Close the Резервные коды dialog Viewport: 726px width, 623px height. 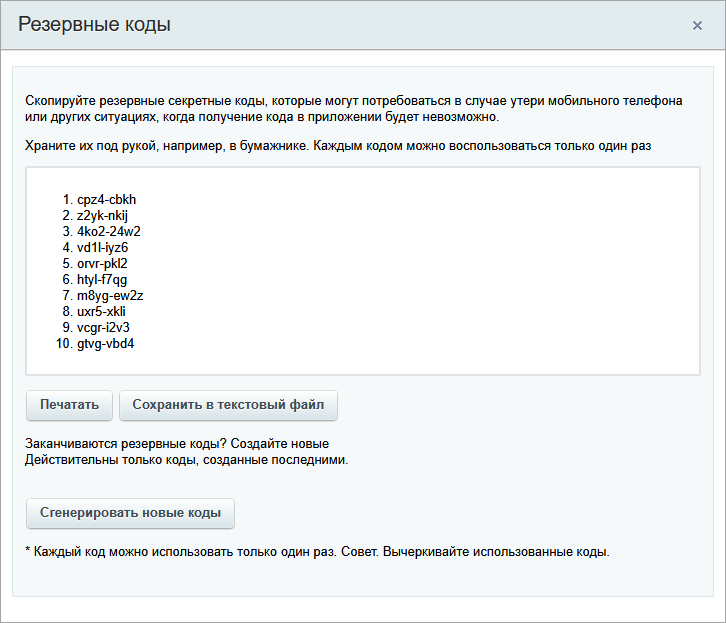click(x=697, y=25)
